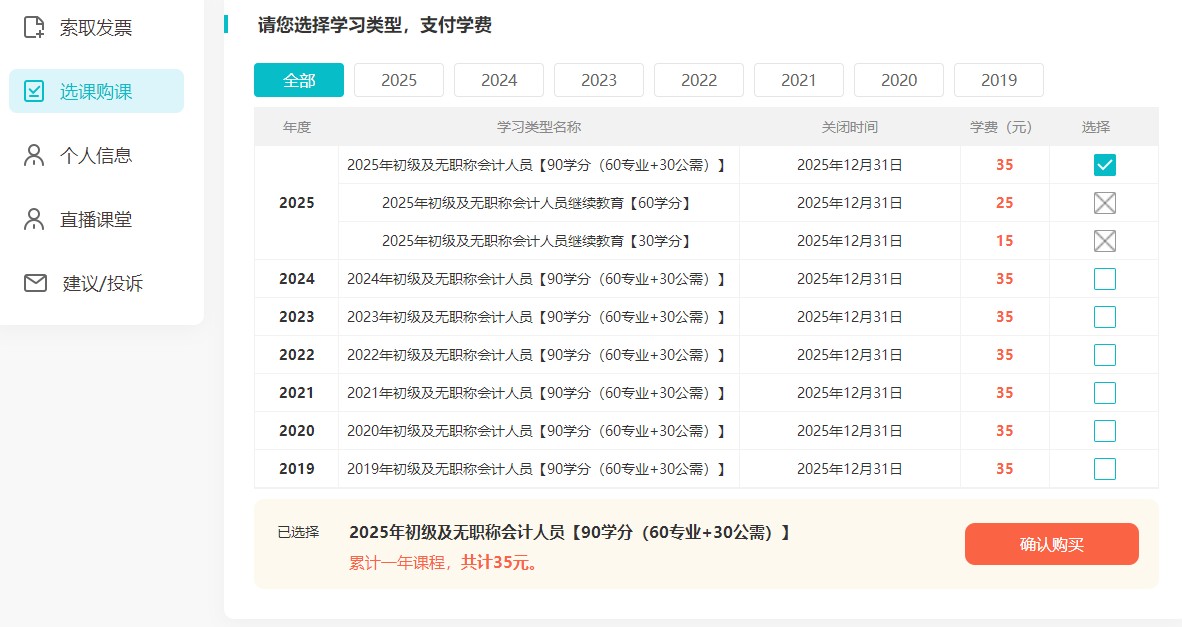Open 个人信息 via its person icon
This screenshot has width=1182, height=627.
[31, 154]
